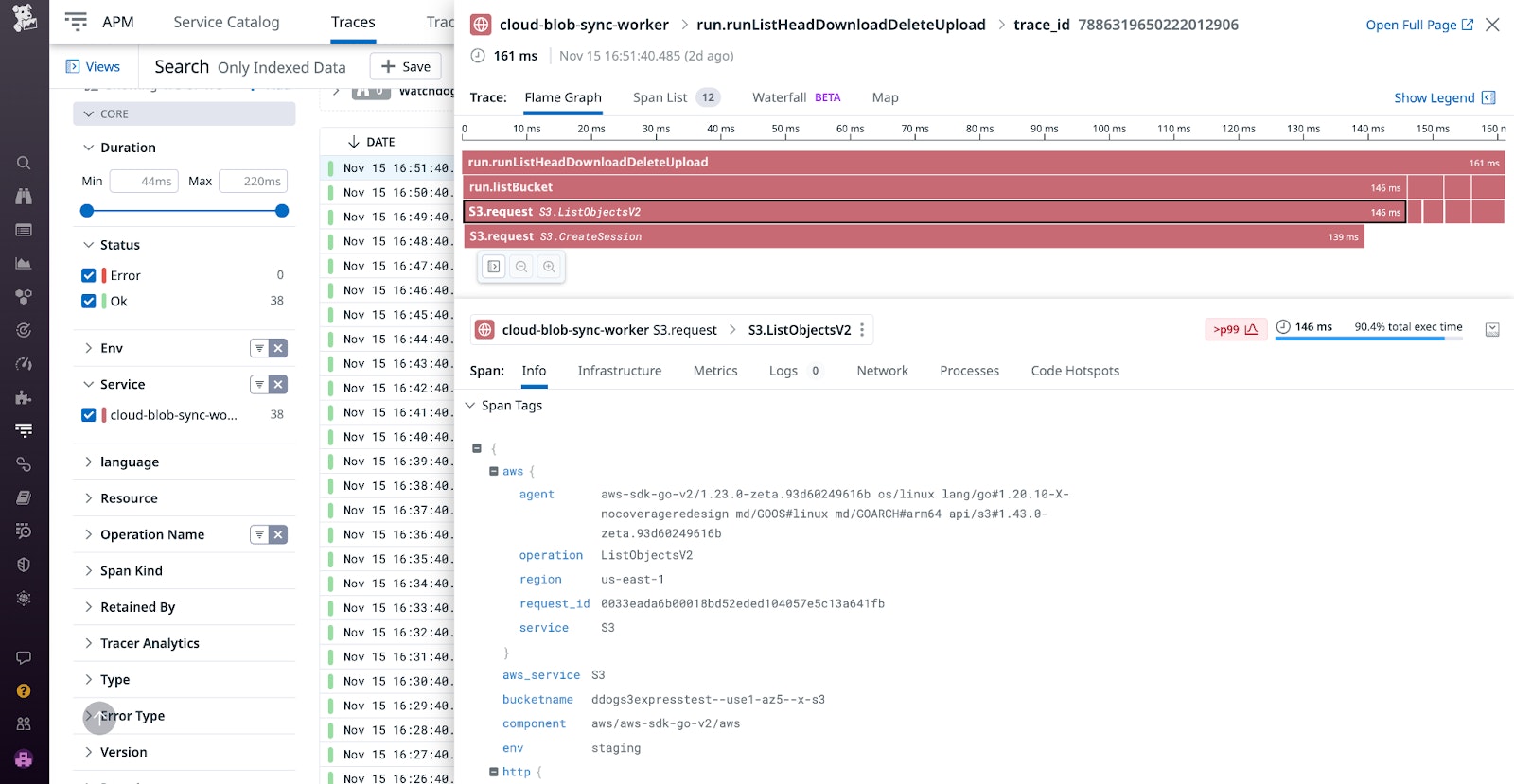Collapse the Duration facet

pyautogui.click(x=89, y=148)
